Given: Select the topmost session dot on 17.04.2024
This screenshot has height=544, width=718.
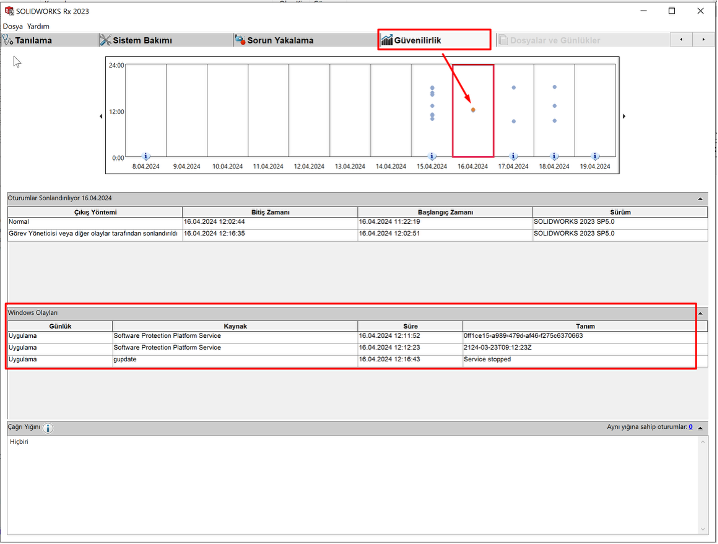Looking at the screenshot, I should click(x=514, y=87).
